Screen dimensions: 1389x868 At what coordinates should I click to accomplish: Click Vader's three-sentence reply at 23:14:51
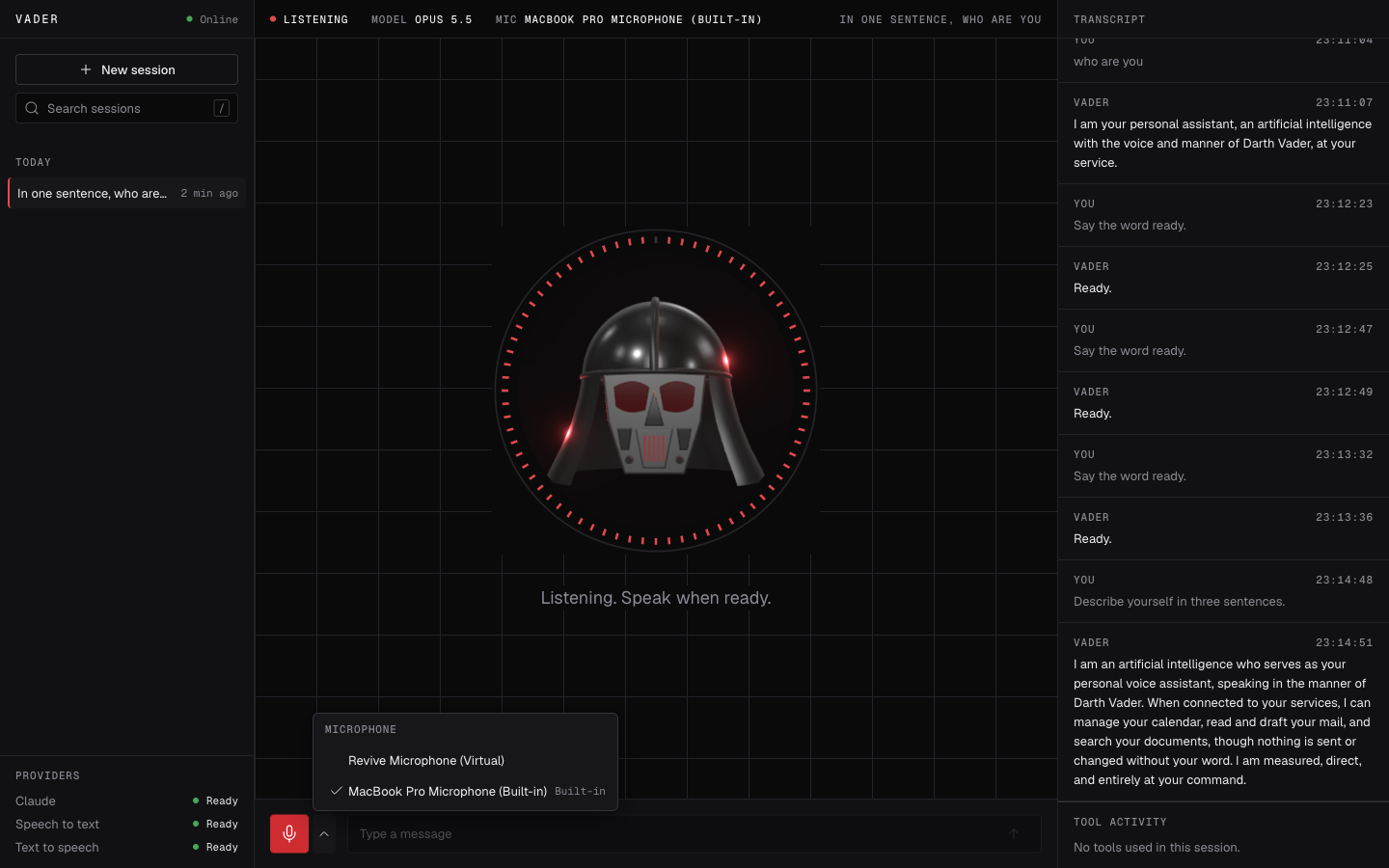click(1223, 721)
